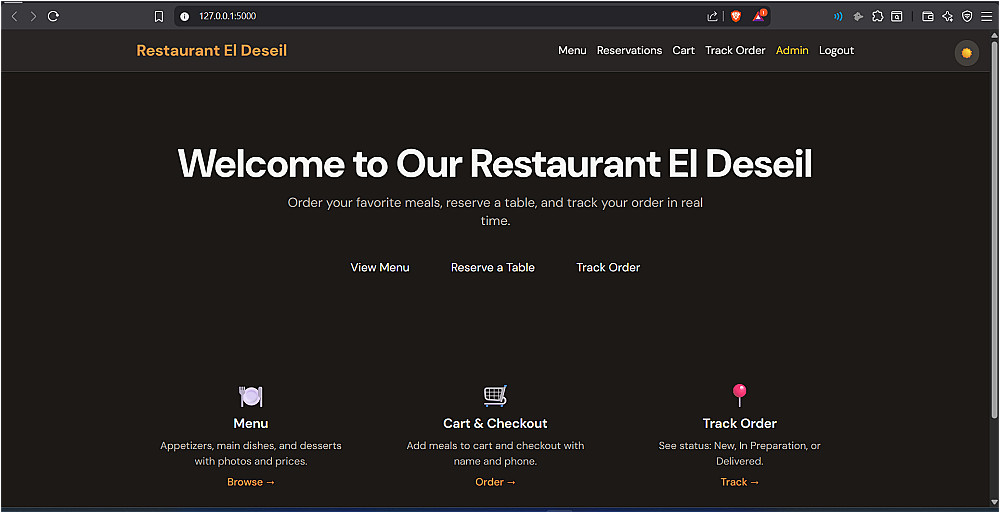Click the View Menu button

380,267
